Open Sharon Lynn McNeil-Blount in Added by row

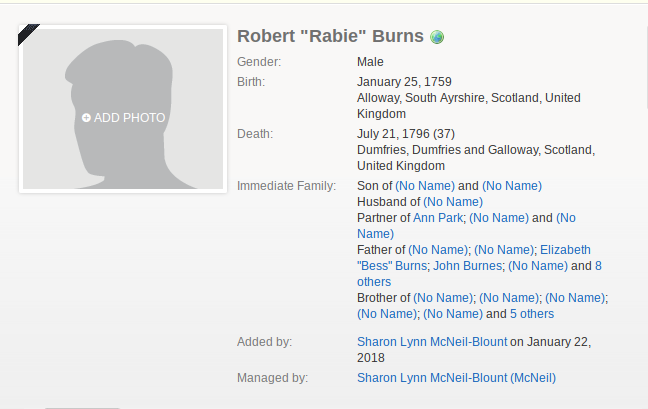pyautogui.click(x=432, y=342)
